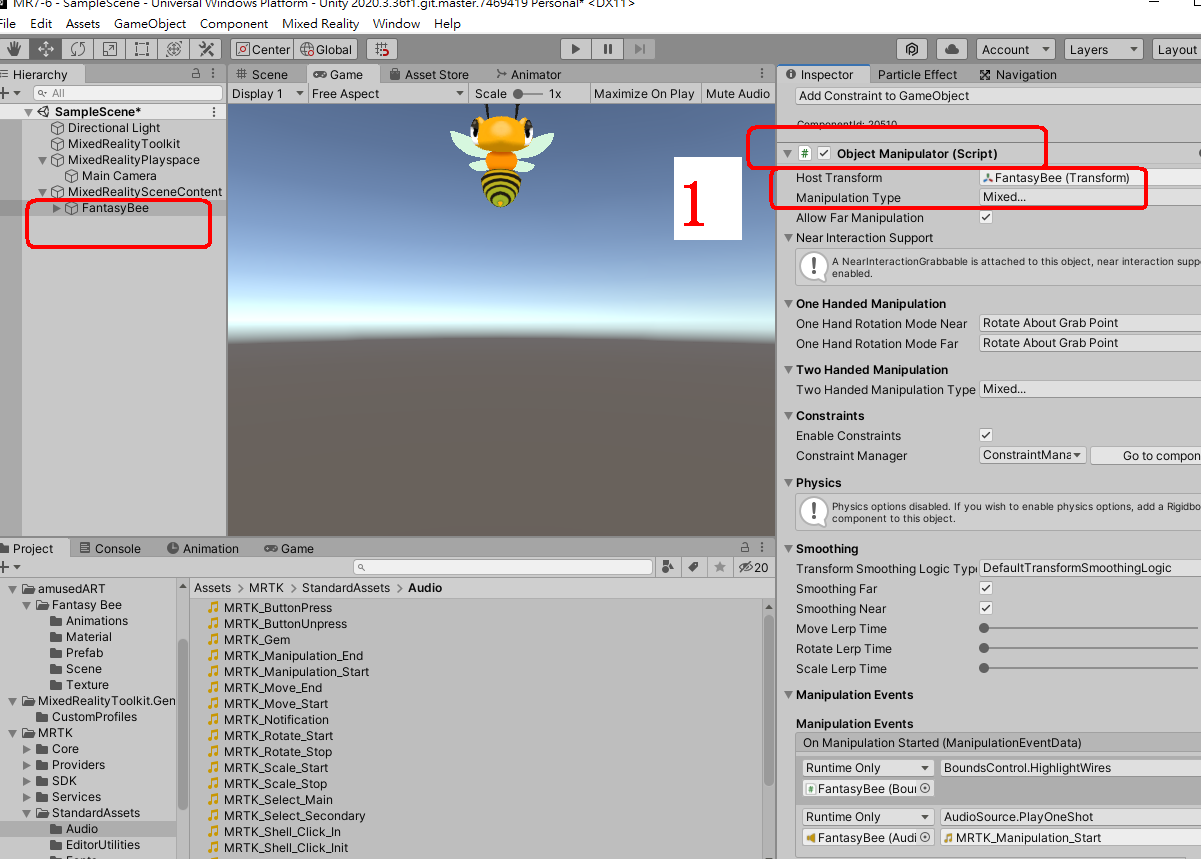Select the combined Transform tool
The image size is (1201, 859).
(x=174, y=49)
